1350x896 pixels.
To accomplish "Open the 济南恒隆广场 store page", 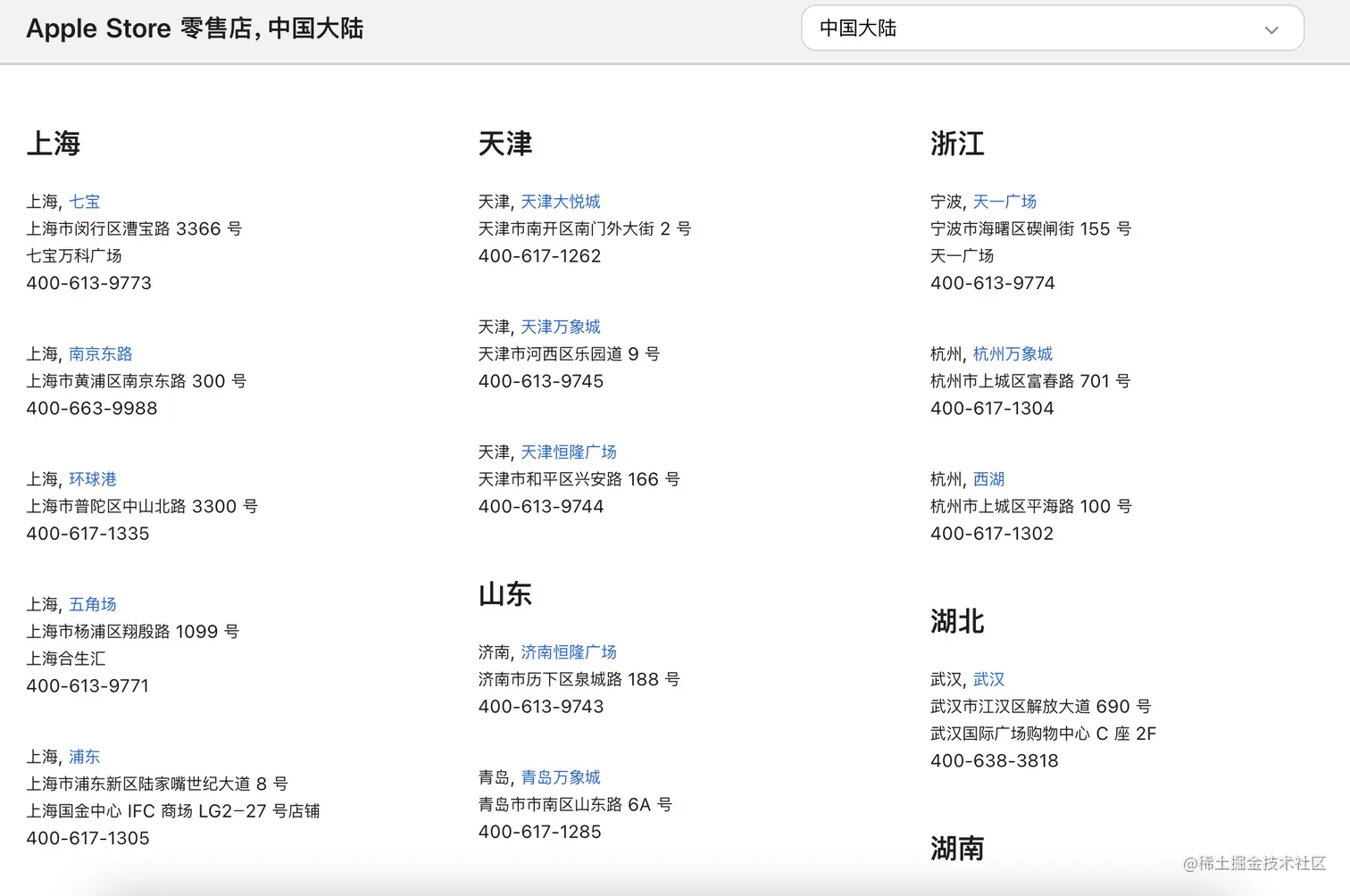I will click(x=570, y=652).
